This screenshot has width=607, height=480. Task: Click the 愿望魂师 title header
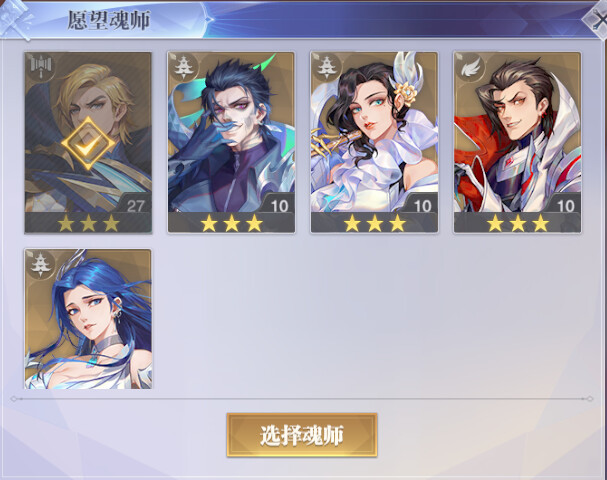109,20
